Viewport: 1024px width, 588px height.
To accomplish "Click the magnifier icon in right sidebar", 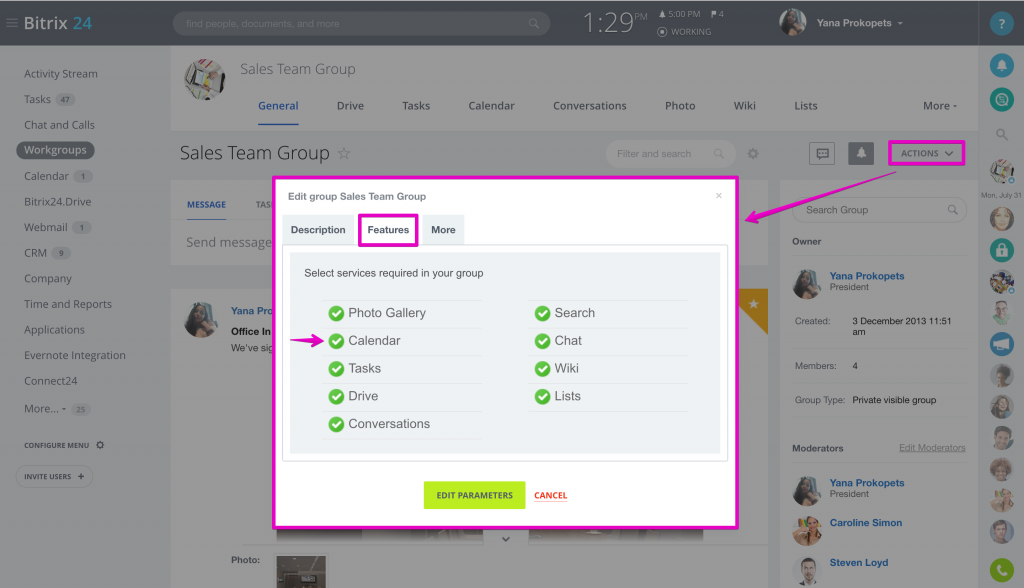I will (1001, 135).
